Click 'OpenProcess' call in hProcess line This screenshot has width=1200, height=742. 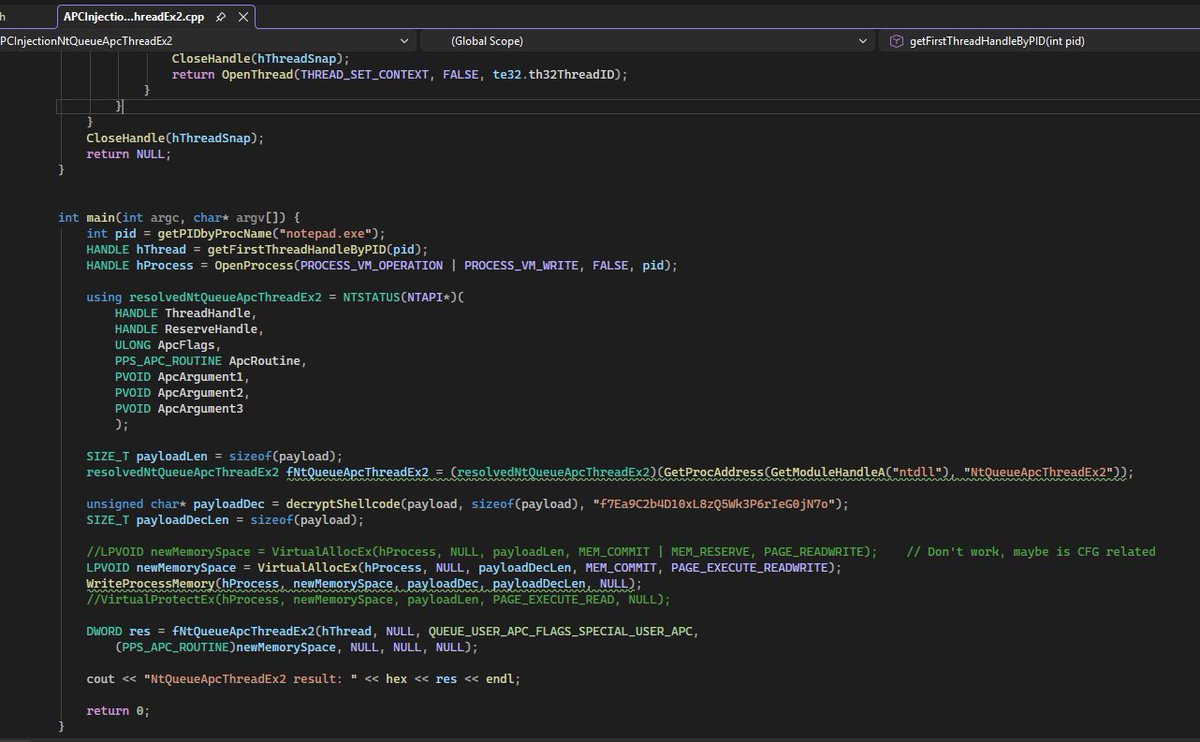pos(256,266)
